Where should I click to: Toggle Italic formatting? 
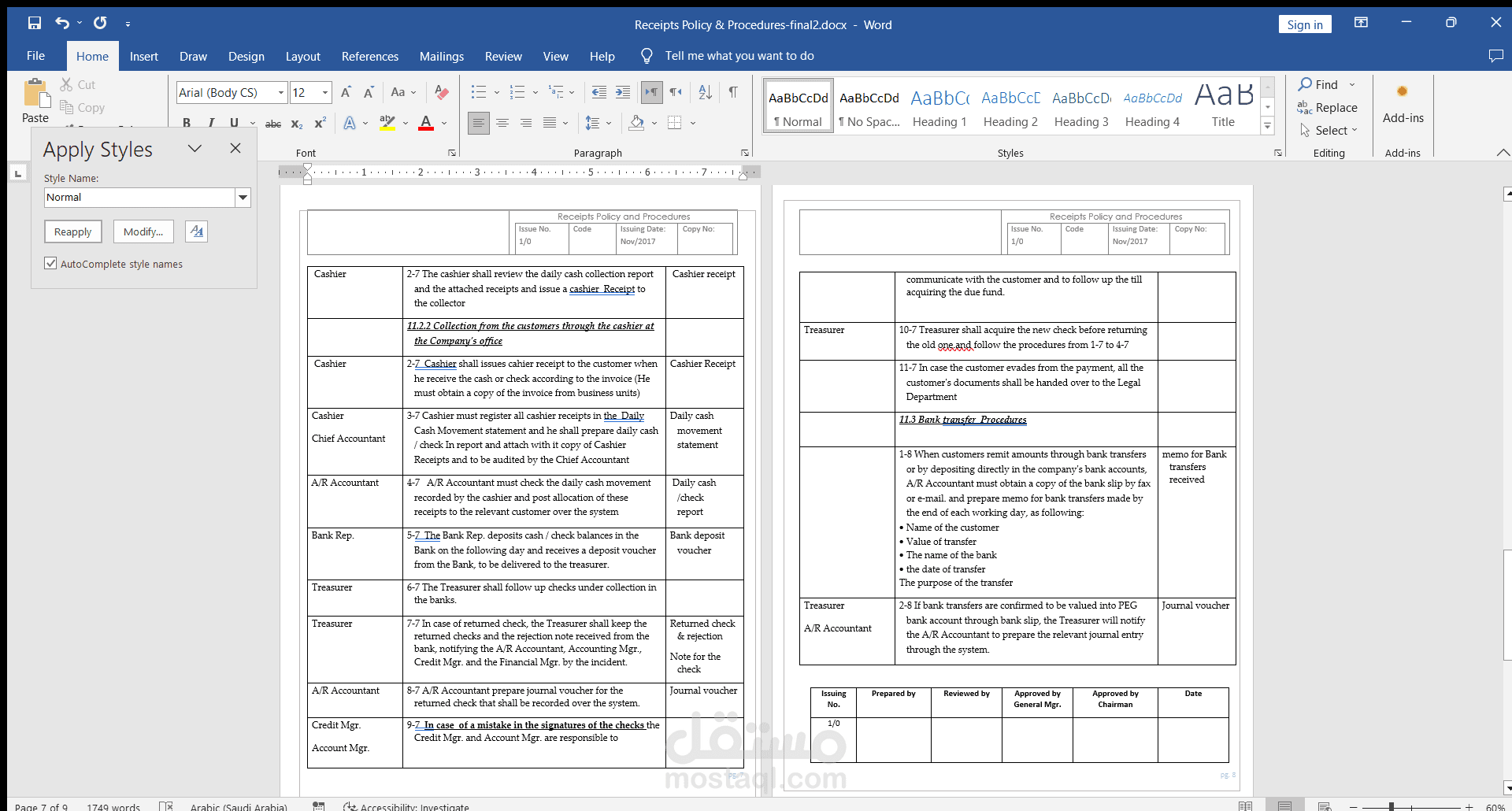[210, 123]
